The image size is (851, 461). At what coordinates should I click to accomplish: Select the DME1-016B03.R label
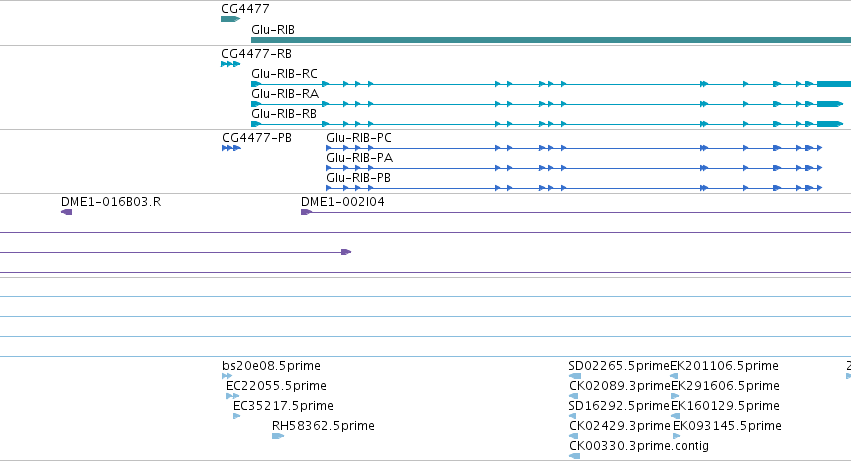(111, 202)
